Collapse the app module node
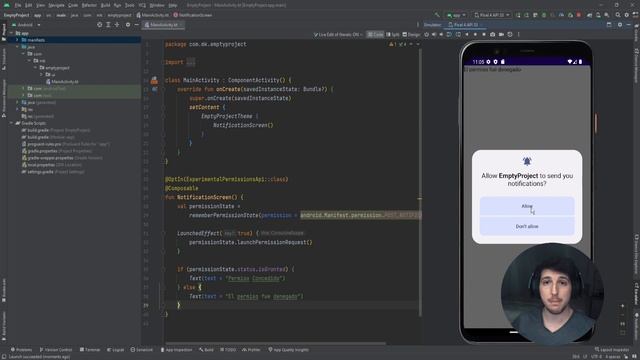 tap(11, 33)
